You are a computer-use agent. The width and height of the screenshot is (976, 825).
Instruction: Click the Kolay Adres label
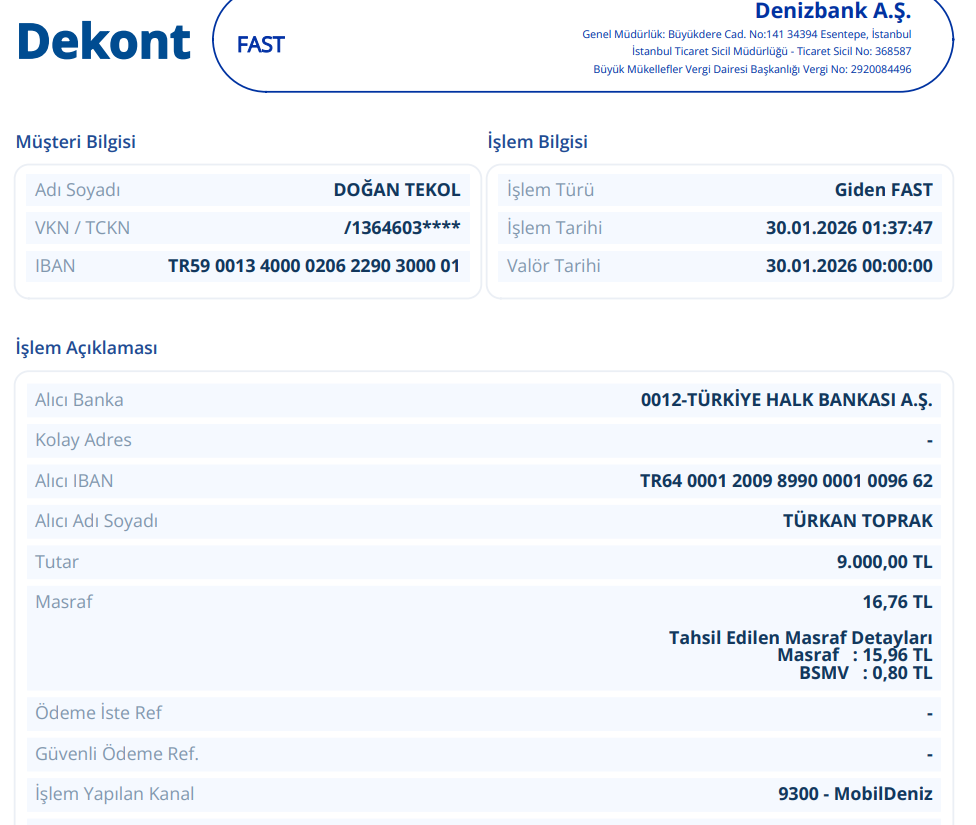tap(83, 440)
